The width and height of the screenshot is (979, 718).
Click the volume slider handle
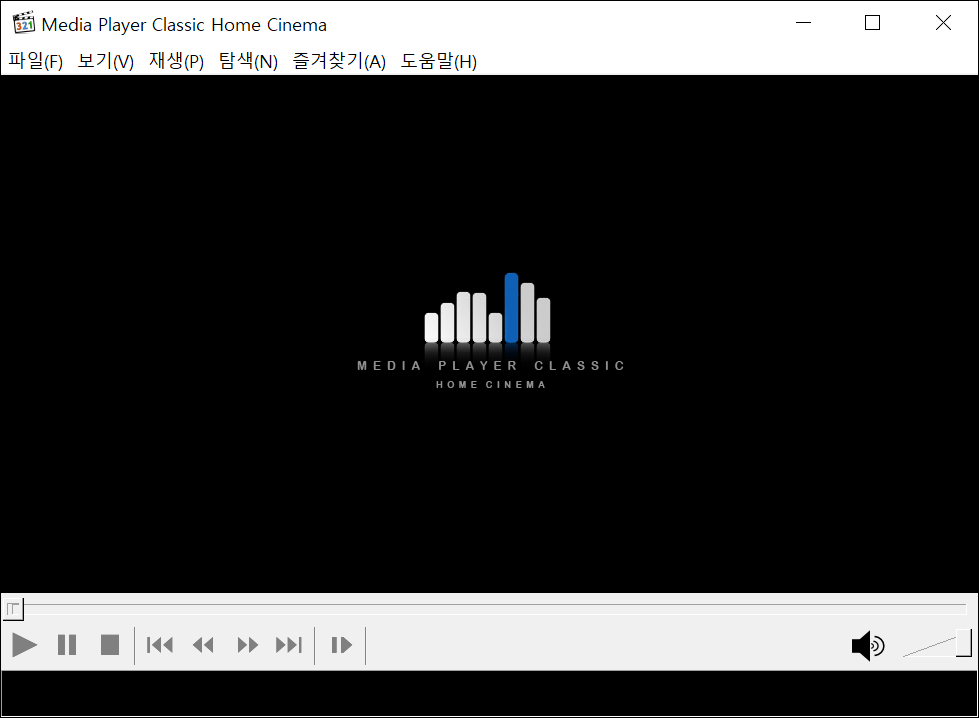click(963, 643)
